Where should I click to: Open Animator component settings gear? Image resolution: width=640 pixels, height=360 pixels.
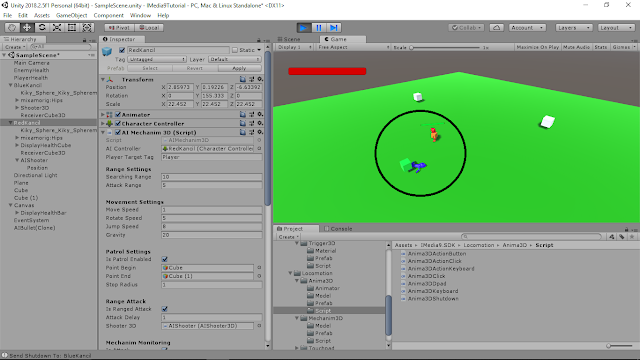pos(260,115)
